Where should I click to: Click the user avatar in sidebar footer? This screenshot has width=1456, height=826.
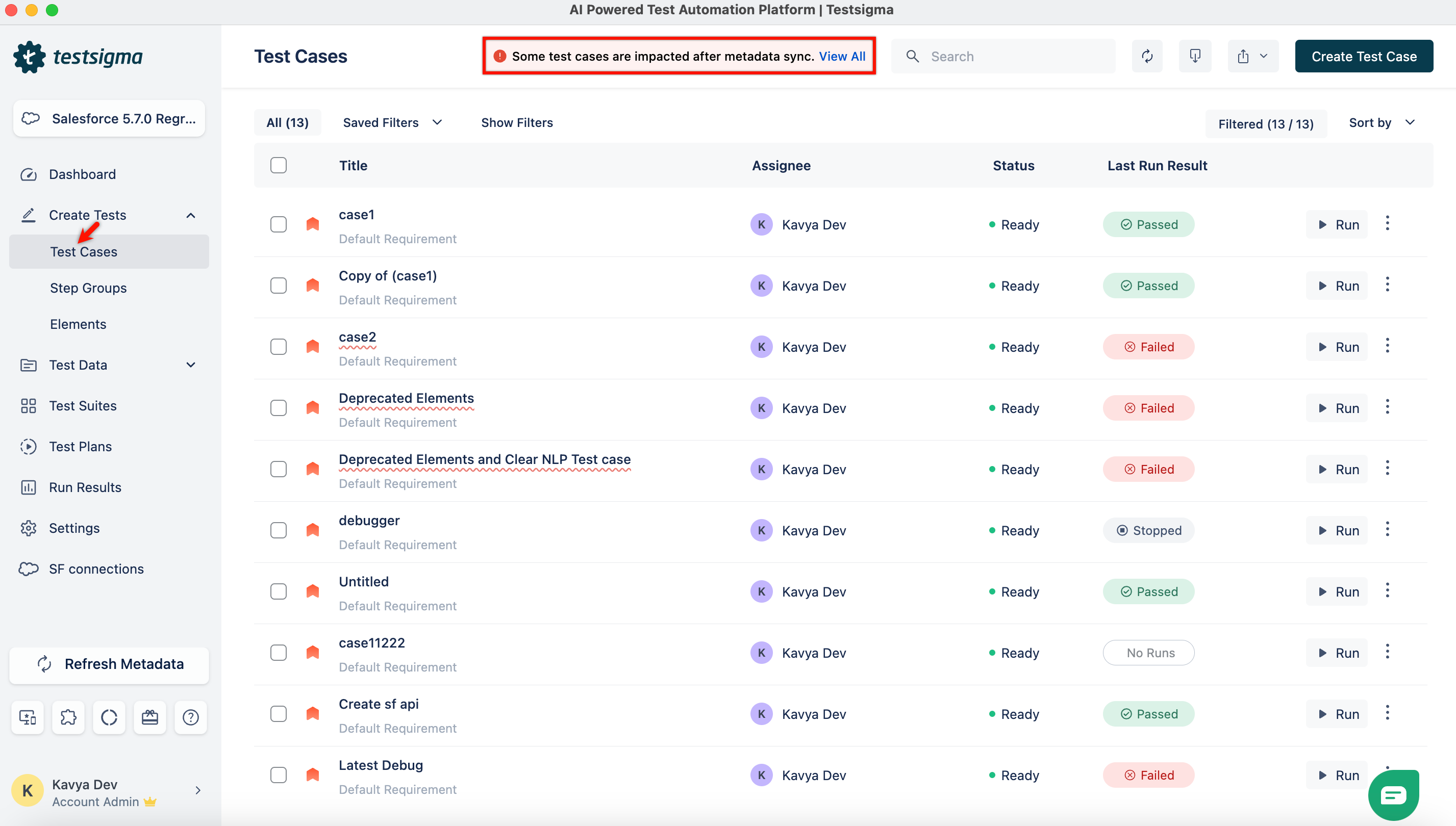click(27, 791)
